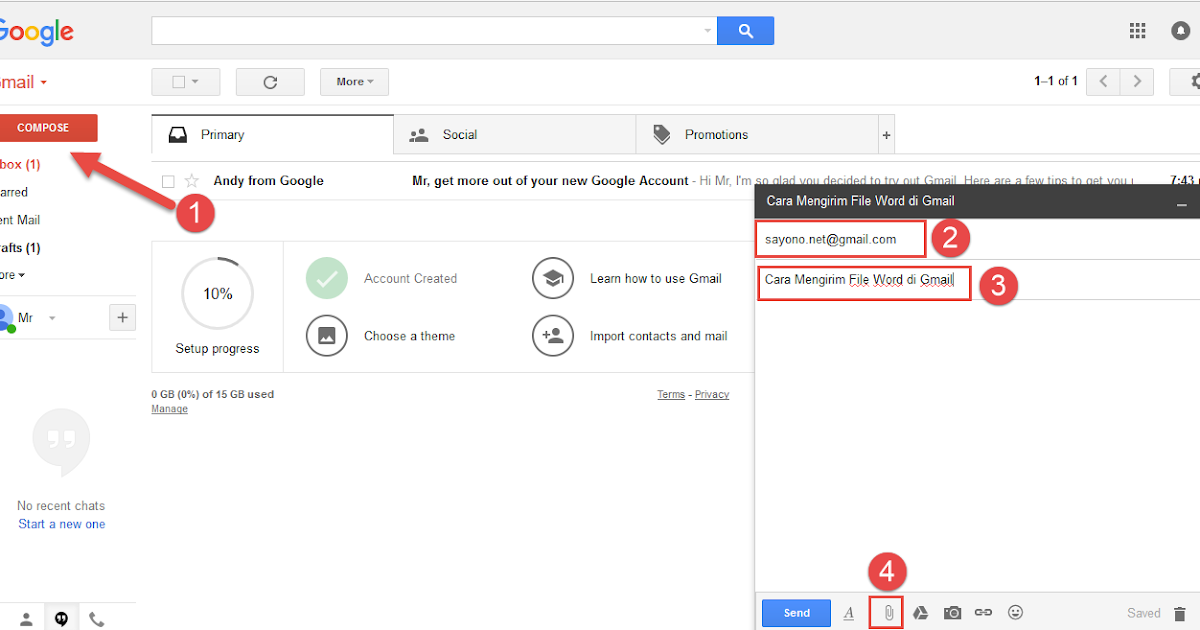The image size is (1200, 630).
Task: Click the Learn how to use Gmail graduation icon
Action: [x=553, y=278]
